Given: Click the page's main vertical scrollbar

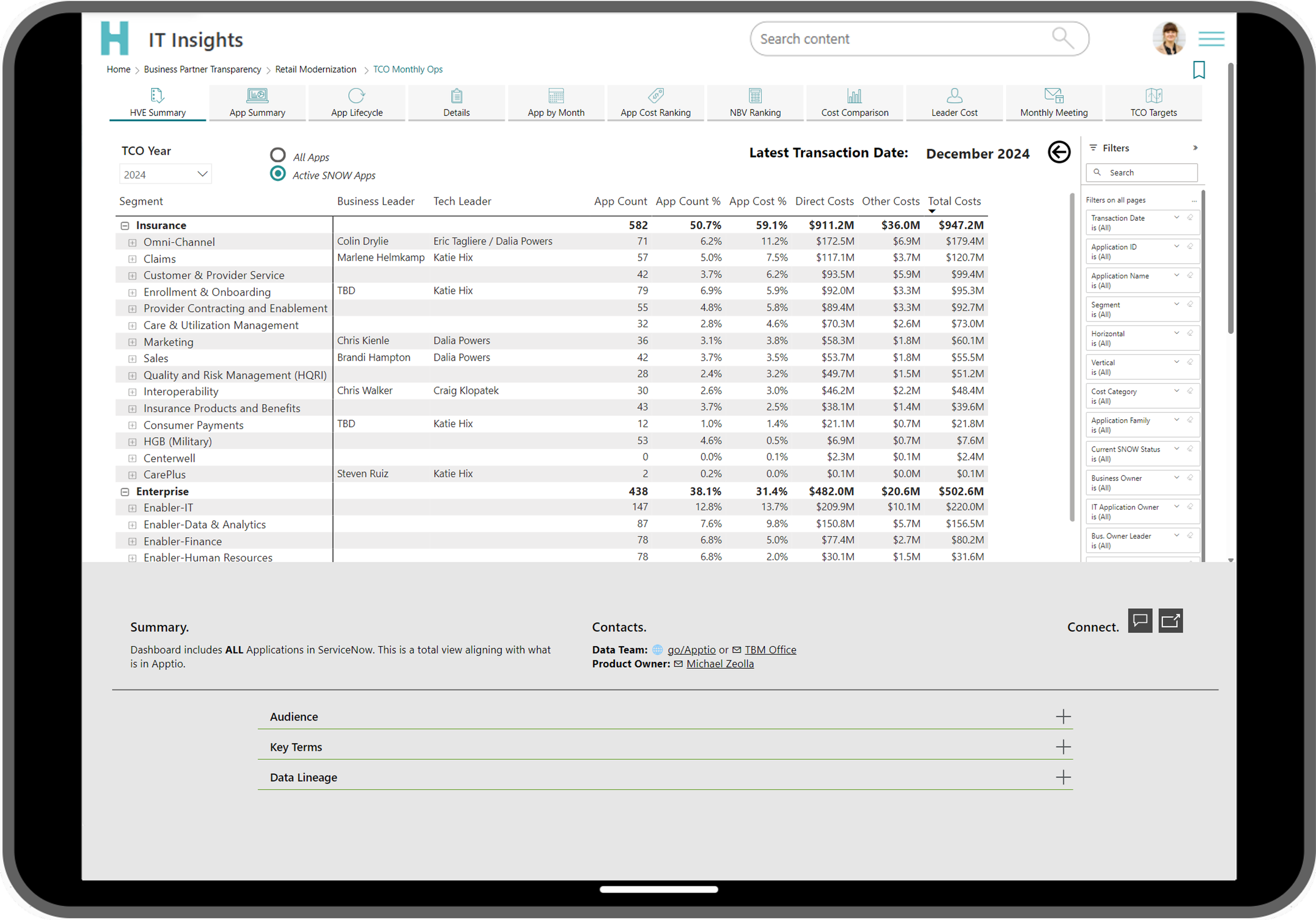Looking at the screenshot, I should click(1231, 198).
